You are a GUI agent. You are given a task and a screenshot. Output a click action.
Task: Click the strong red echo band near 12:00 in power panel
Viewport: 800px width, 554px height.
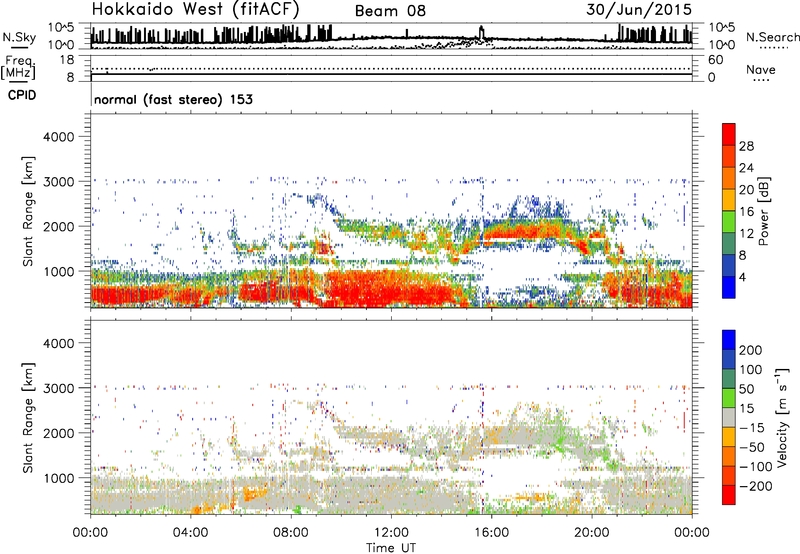coord(390,288)
